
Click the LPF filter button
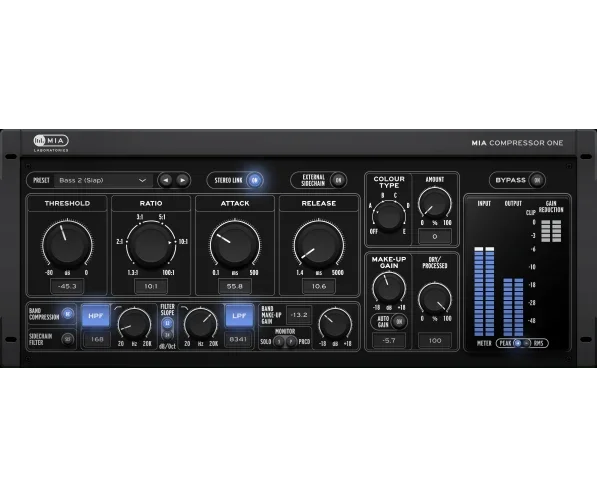coord(239,316)
